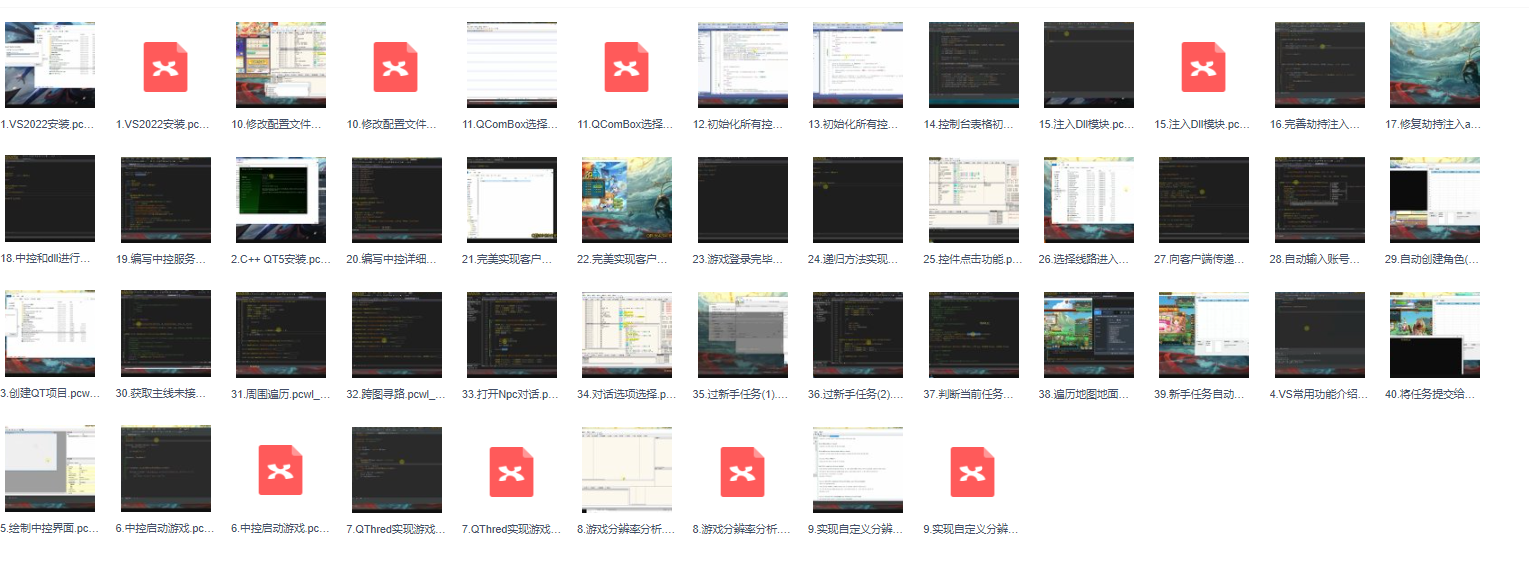Image resolution: width=1529 pixels, height=573 pixels.
Task: Click the red-icon file 11.QComBox选择
Action: (x=627, y=67)
